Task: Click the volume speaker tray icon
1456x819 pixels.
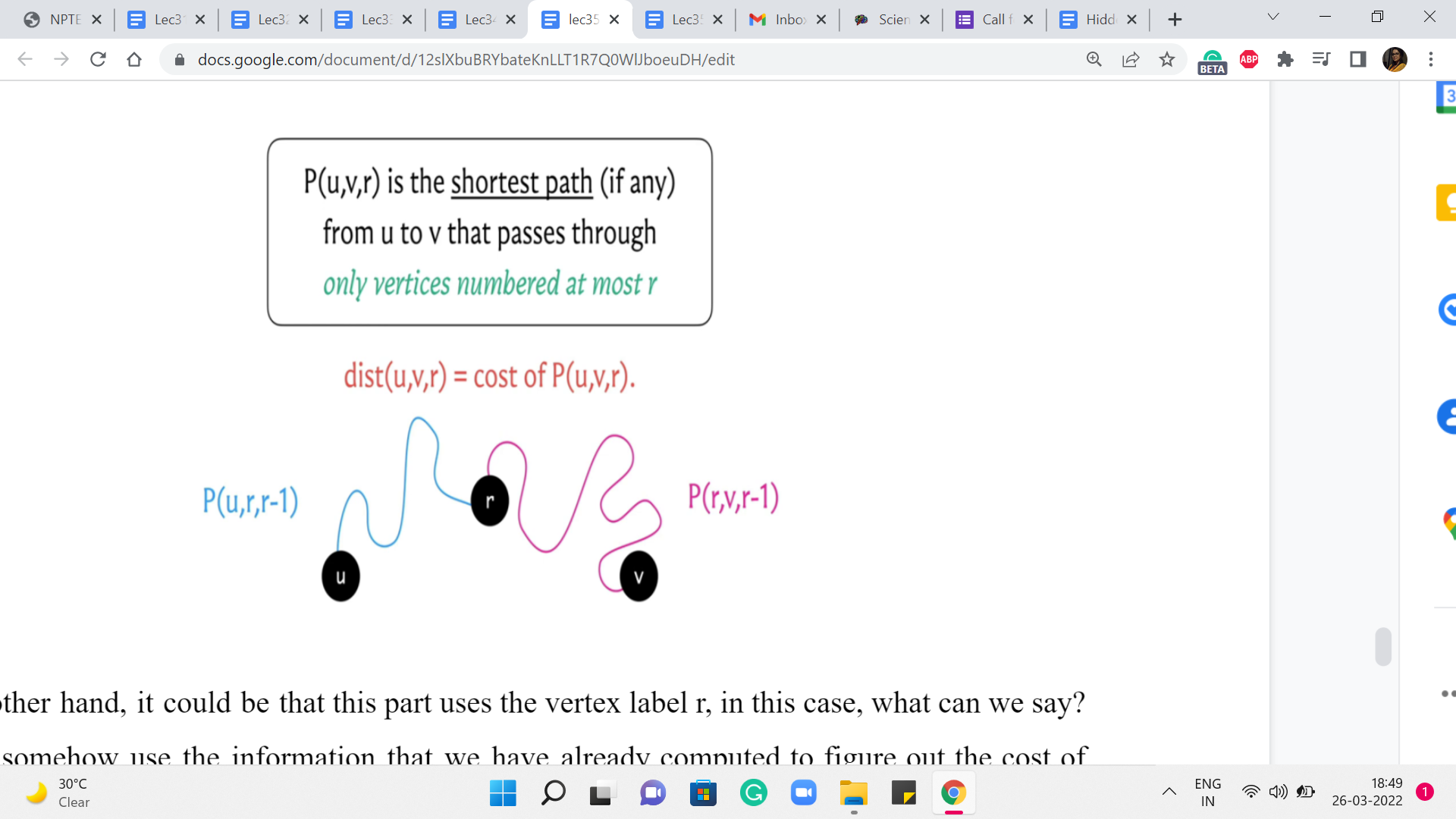Action: pyautogui.click(x=1278, y=792)
